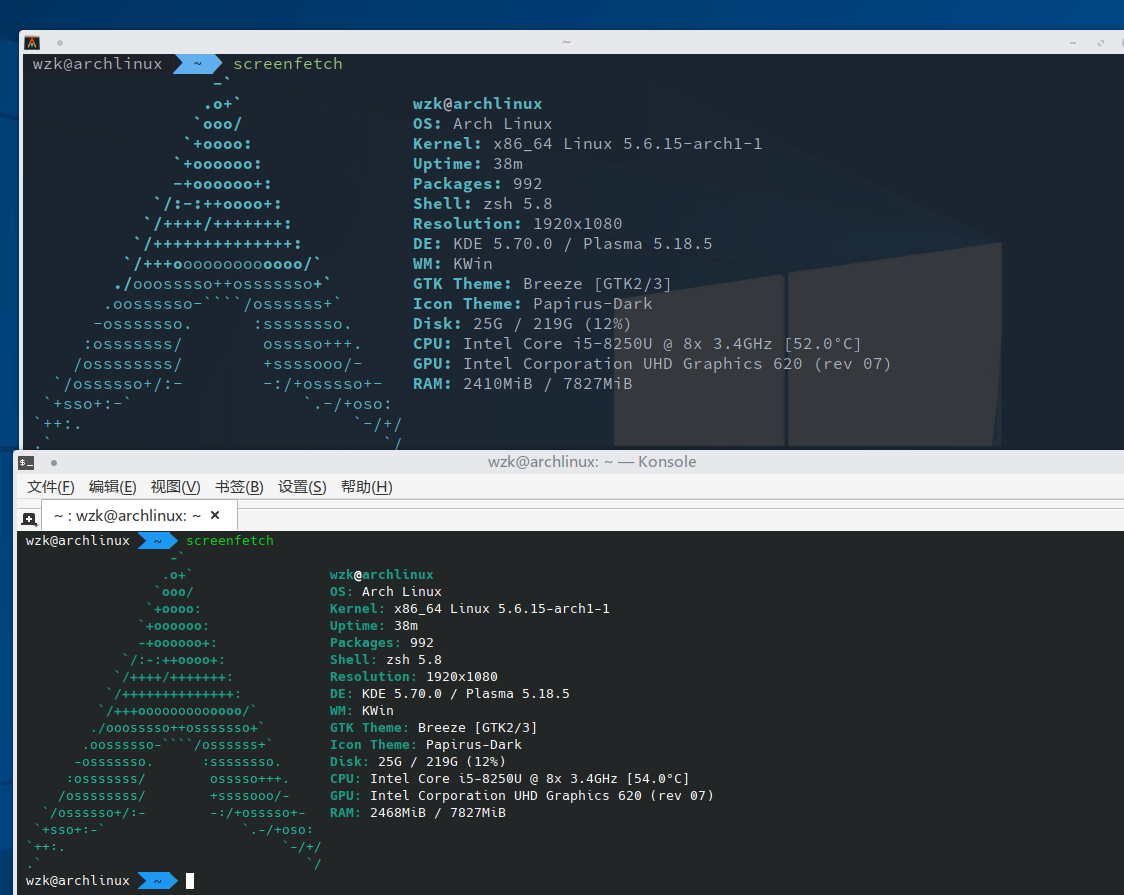The image size is (1124, 895).
Task: Click "Icon Theme: Papirus-Dark" in the Alacritty window
Action: [533, 305]
